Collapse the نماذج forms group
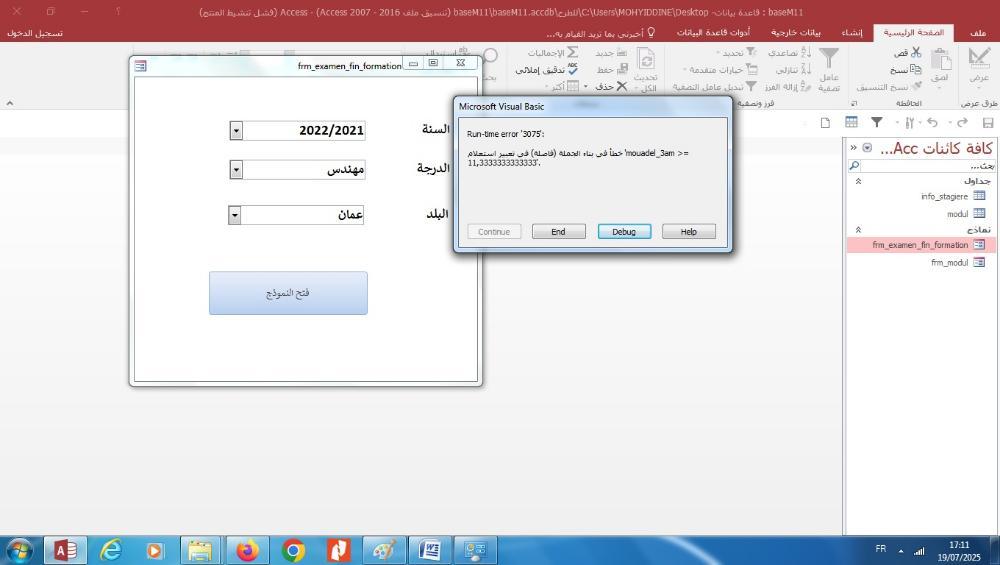1000x565 pixels. 858,230
